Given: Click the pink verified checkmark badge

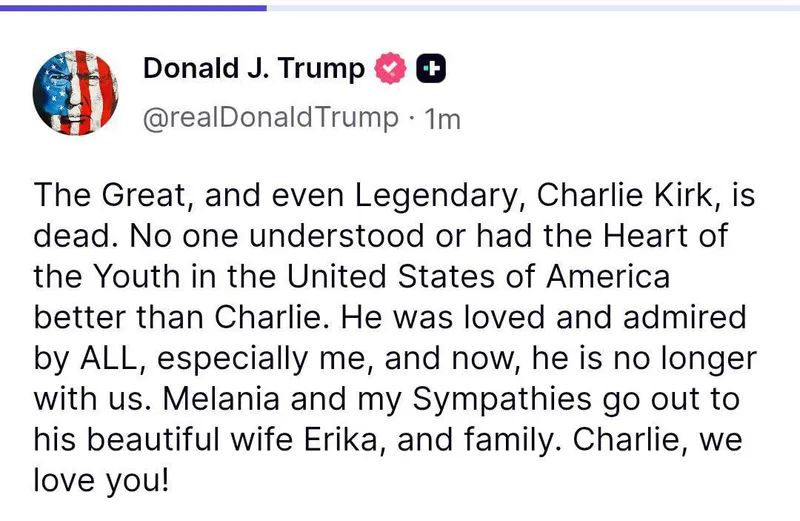Looking at the screenshot, I should pyautogui.click(x=390, y=68).
